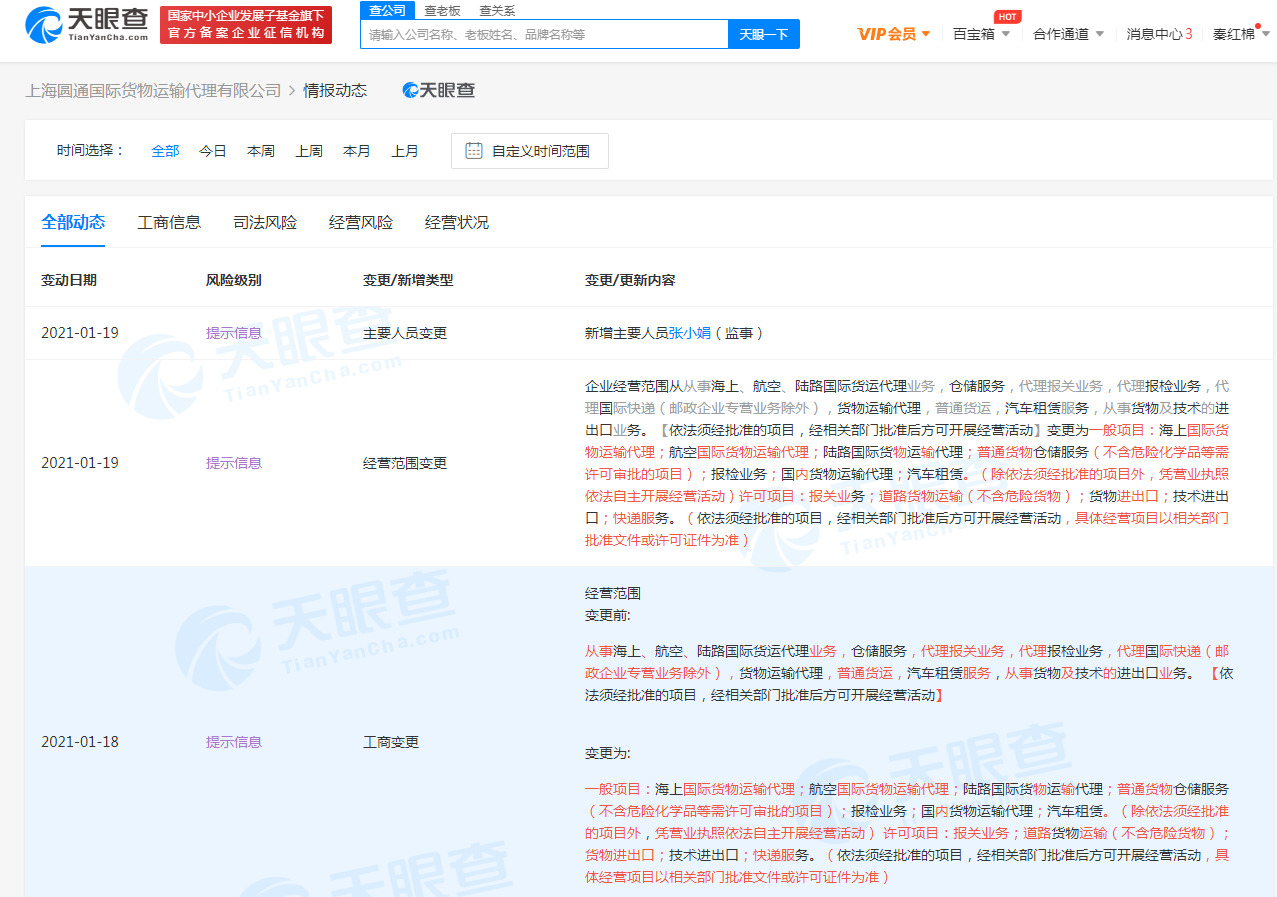
Task: Switch to the 司法风险 tab
Action: [x=265, y=222]
